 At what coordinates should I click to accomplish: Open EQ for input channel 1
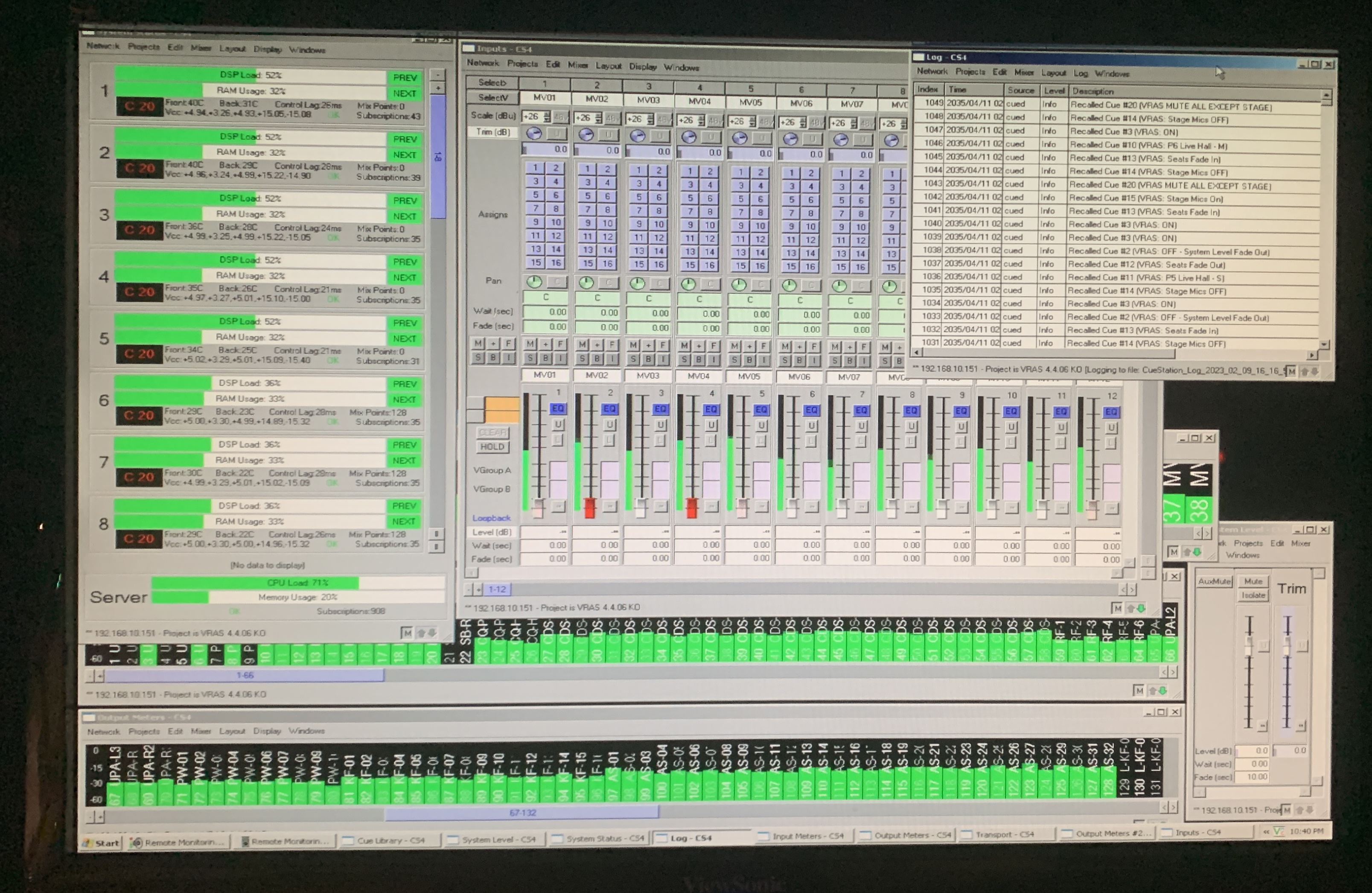click(x=557, y=409)
